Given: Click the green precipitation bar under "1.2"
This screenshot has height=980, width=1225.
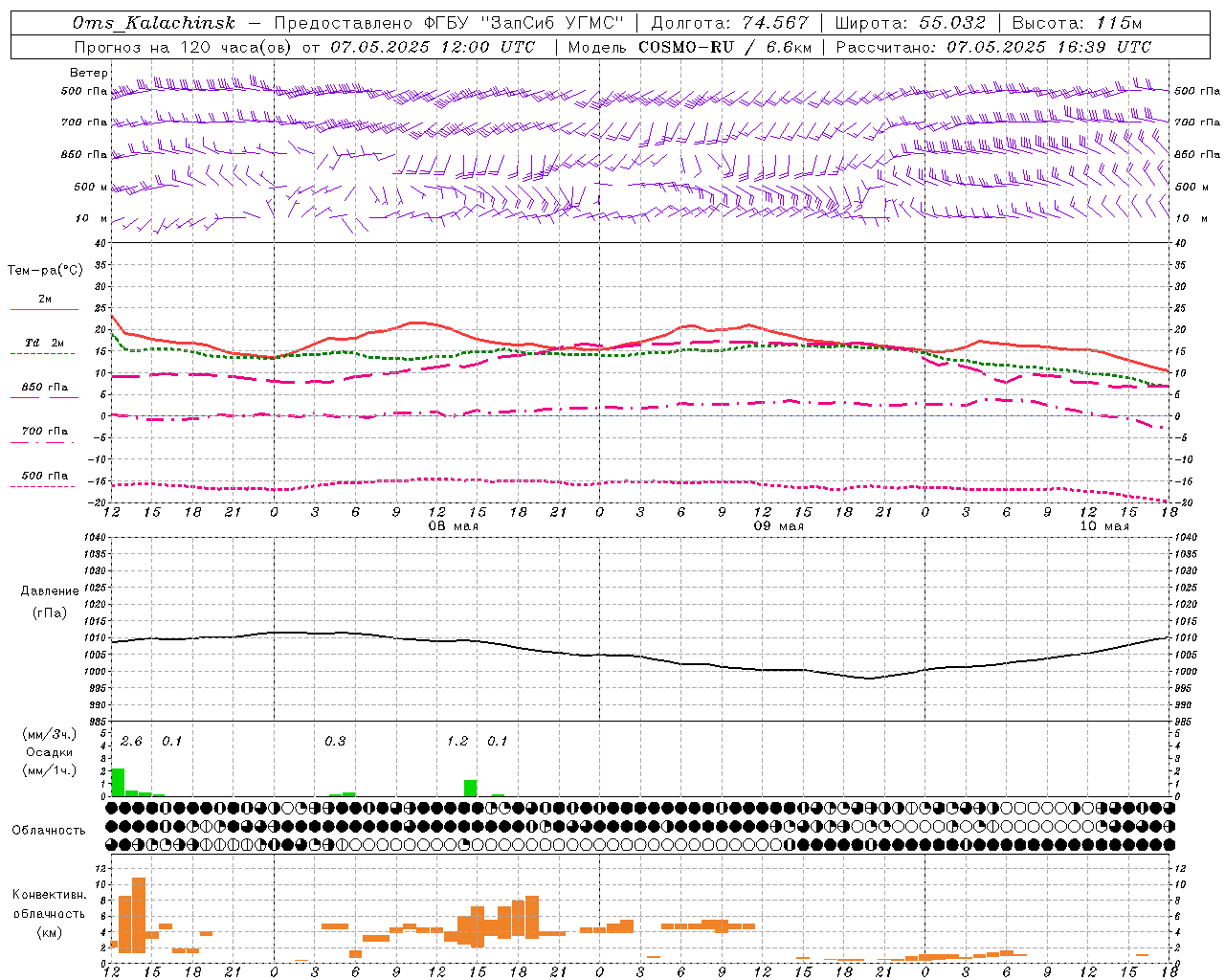Looking at the screenshot, I should (x=470, y=788).
